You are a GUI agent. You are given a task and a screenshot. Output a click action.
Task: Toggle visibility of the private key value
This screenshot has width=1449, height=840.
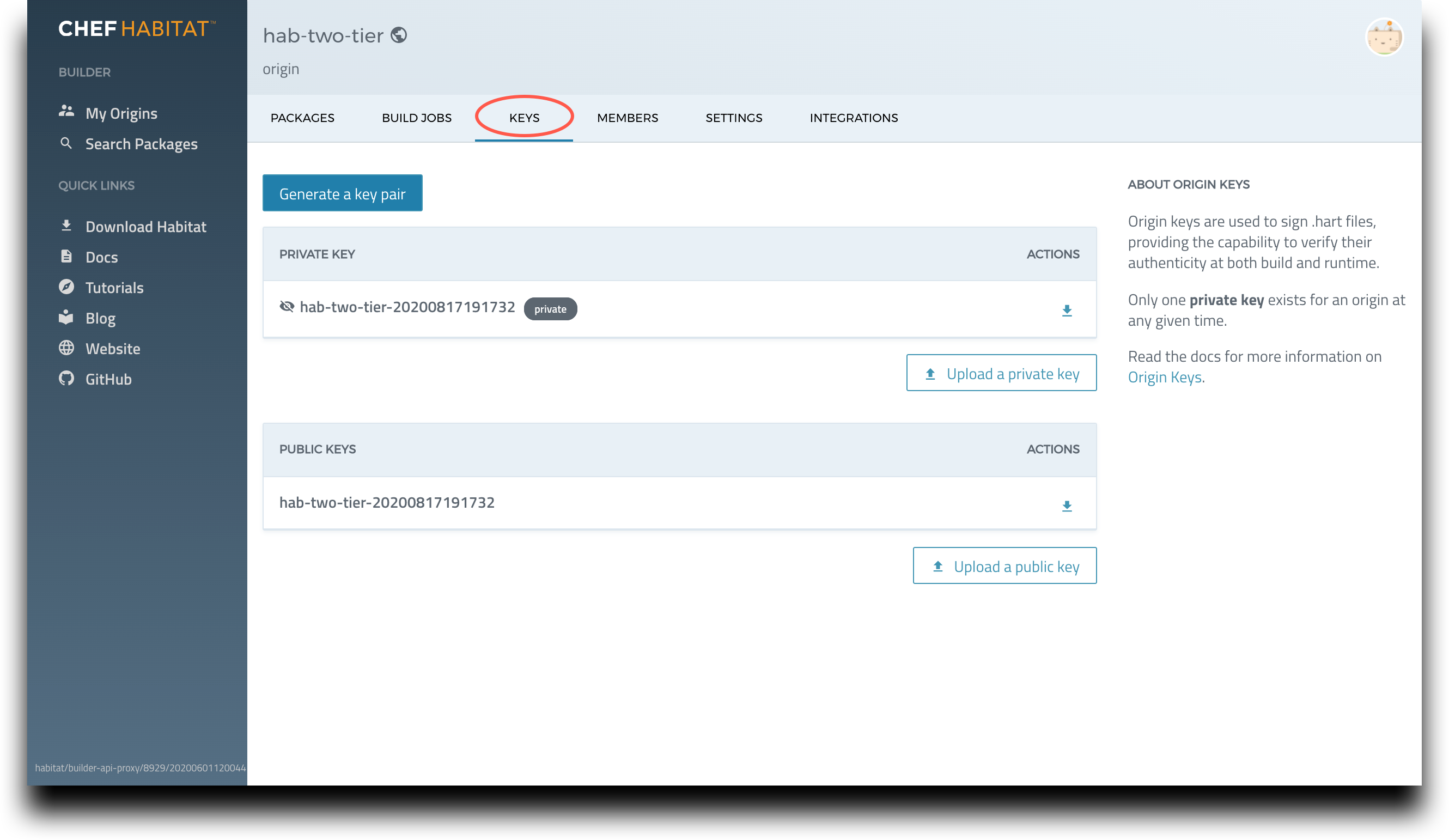(288, 307)
